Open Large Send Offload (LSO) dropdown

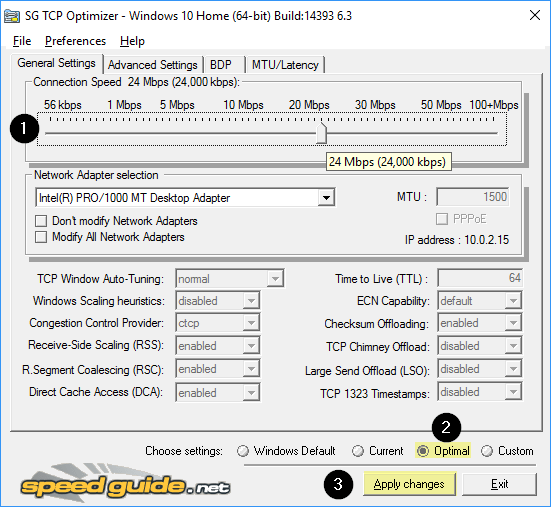tap(513, 369)
